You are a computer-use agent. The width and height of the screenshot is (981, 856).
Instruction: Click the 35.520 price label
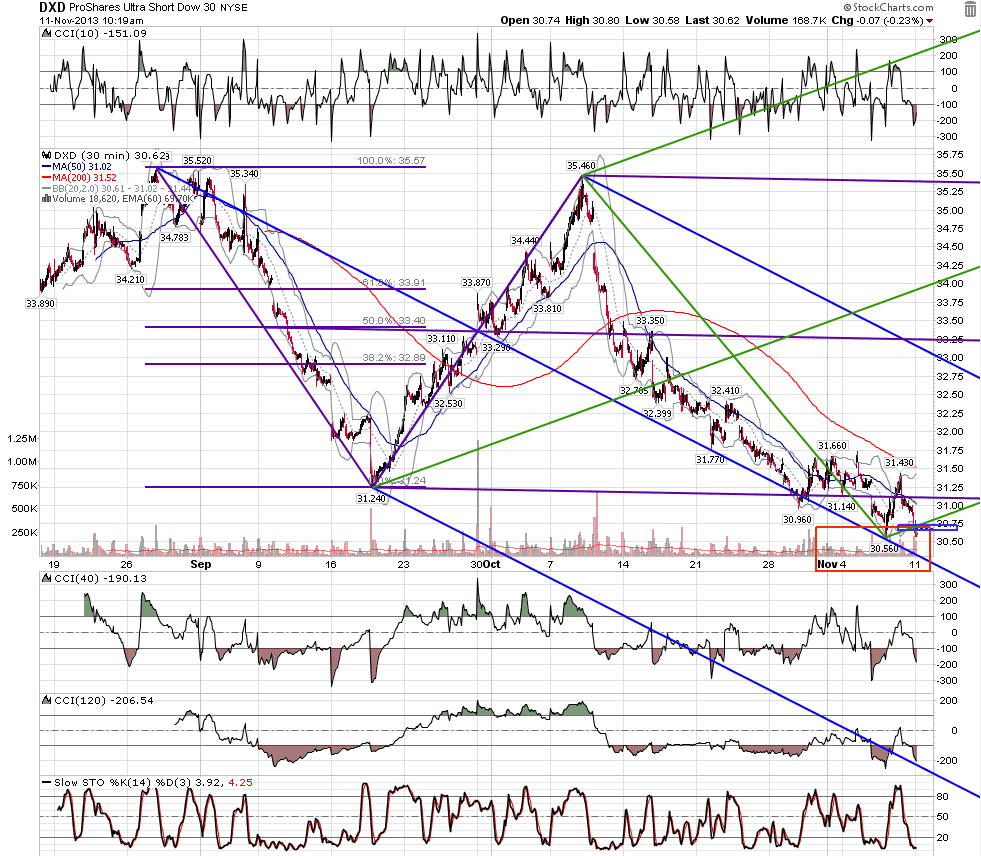click(x=197, y=161)
